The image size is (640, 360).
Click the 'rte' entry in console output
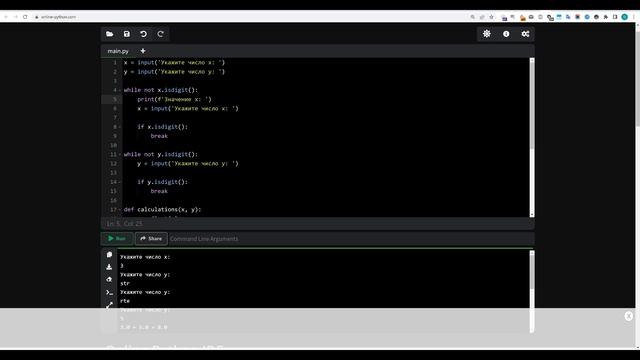tap(125, 301)
